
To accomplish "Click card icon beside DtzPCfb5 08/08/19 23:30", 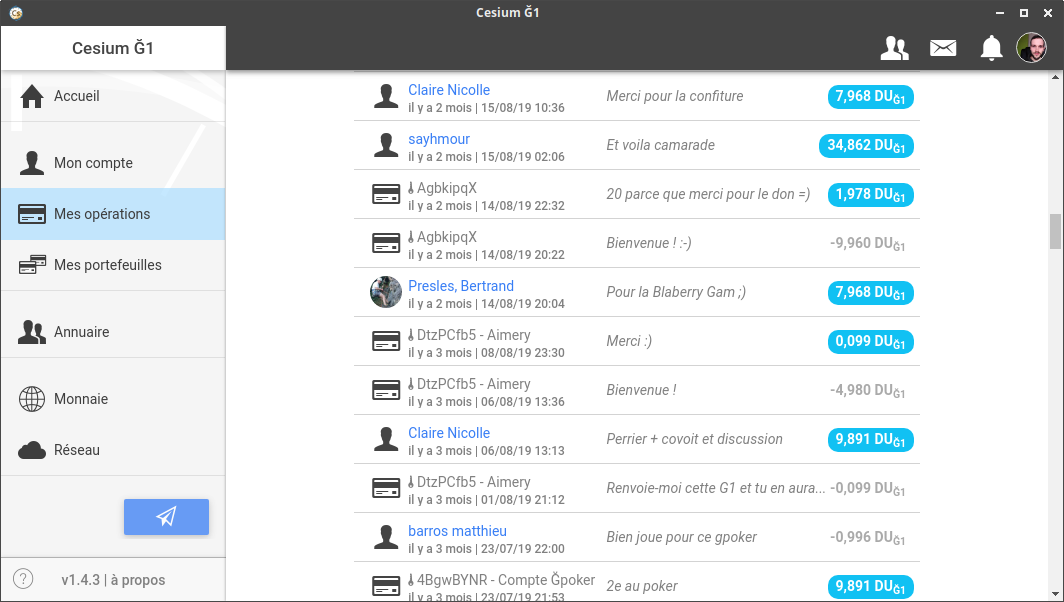I will pyautogui.click(x=386, y=341).
